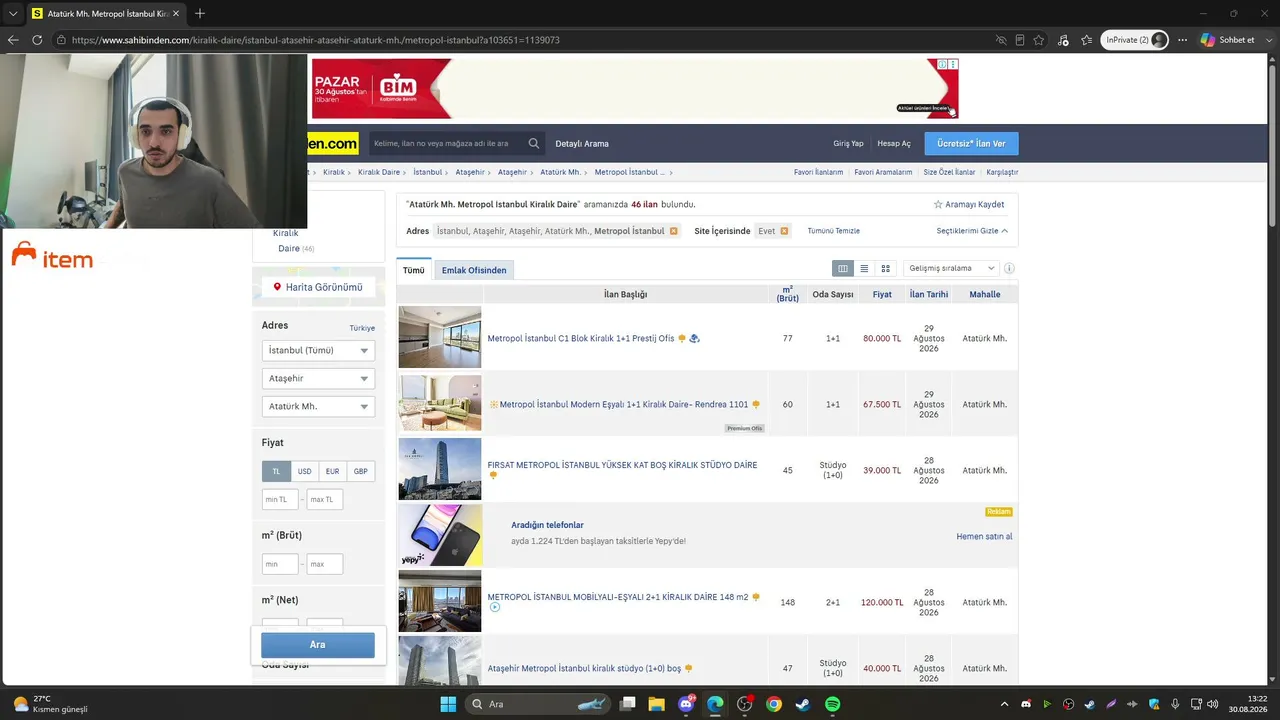Click the search magnifier on sahibinden
Viewport: 1280px width, 720px height.
(x=534, y=143)
